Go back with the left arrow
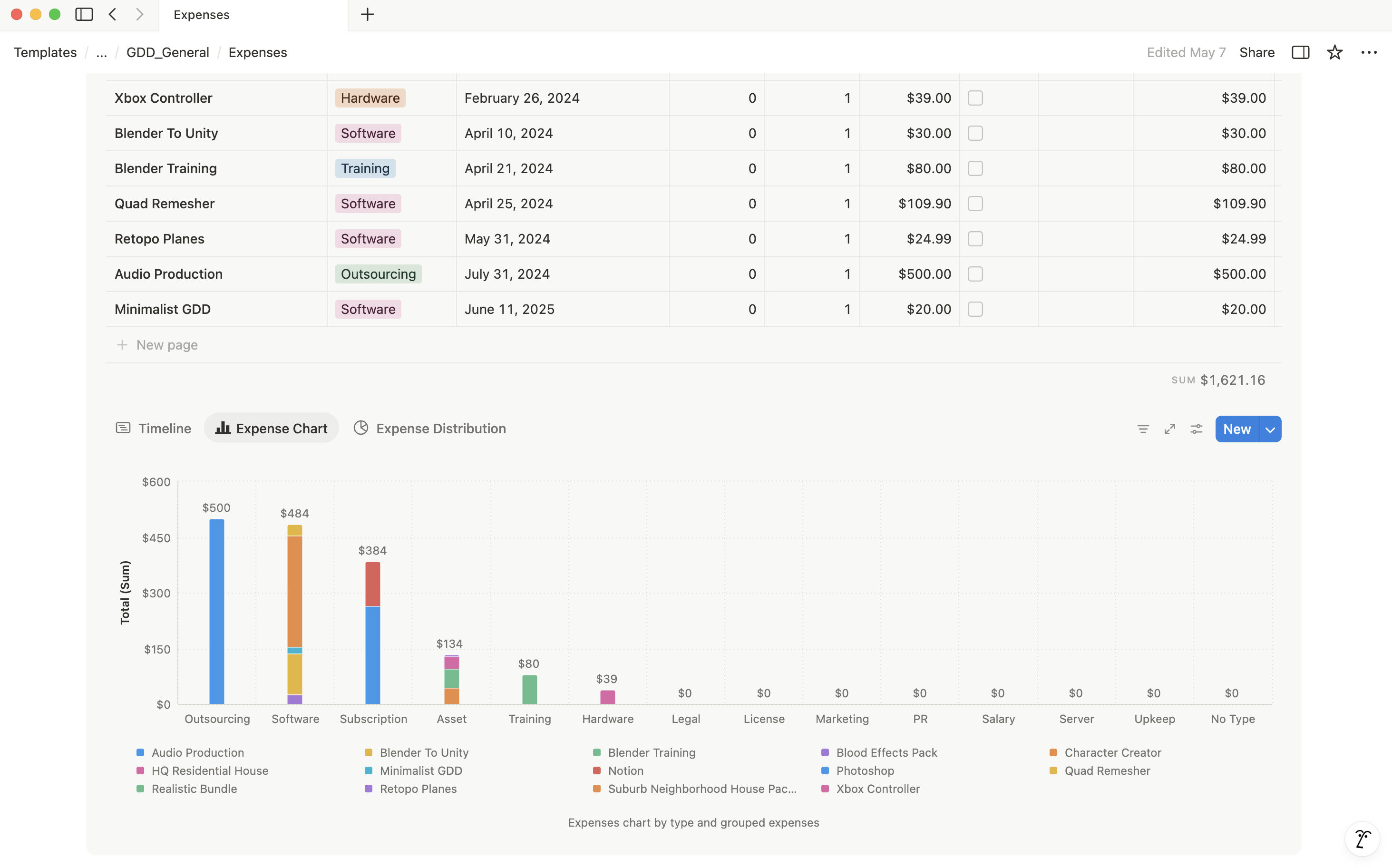Viewport: 1392px width, 868px height. (113, 14)
